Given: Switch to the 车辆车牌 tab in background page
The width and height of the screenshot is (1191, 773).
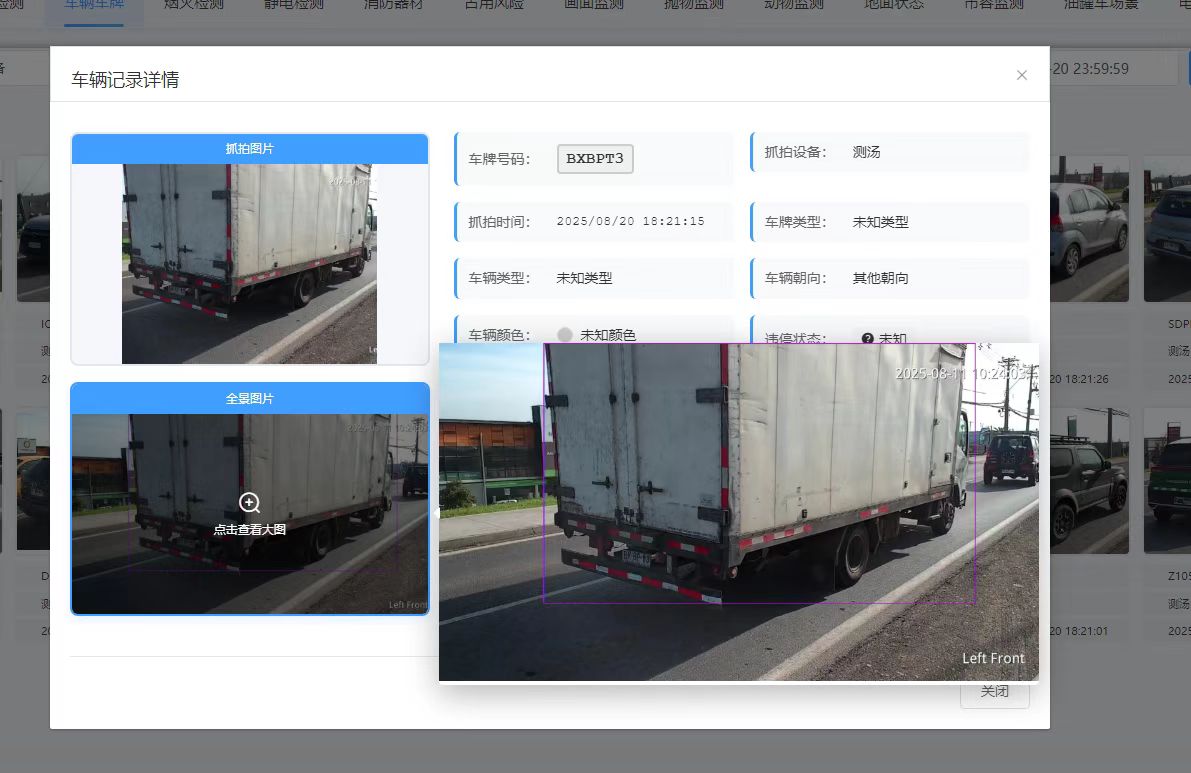Looking at the screenshot, I should point(94,5).
